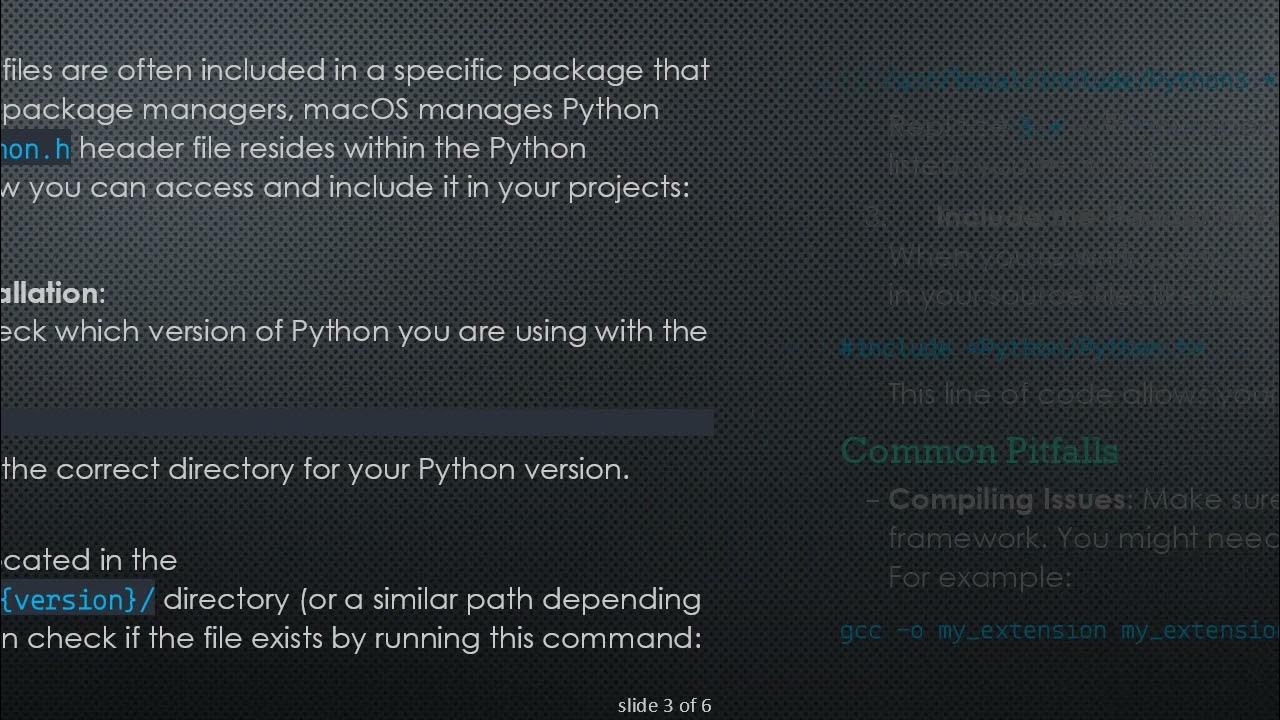Click the 'slide 3 of 6' indicator

pos(664,705)
